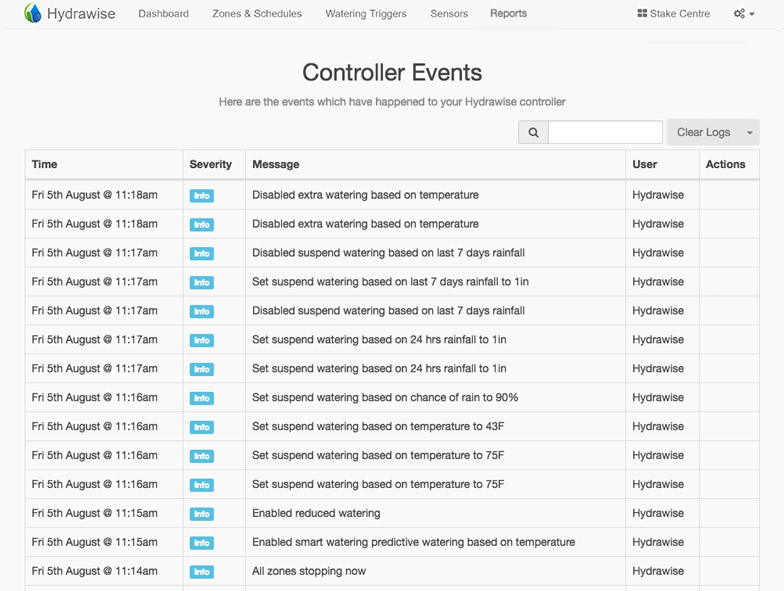The width and height of the screenshot is (784, 591).
Task: Focus the event search input field
Action: point(605,132)
